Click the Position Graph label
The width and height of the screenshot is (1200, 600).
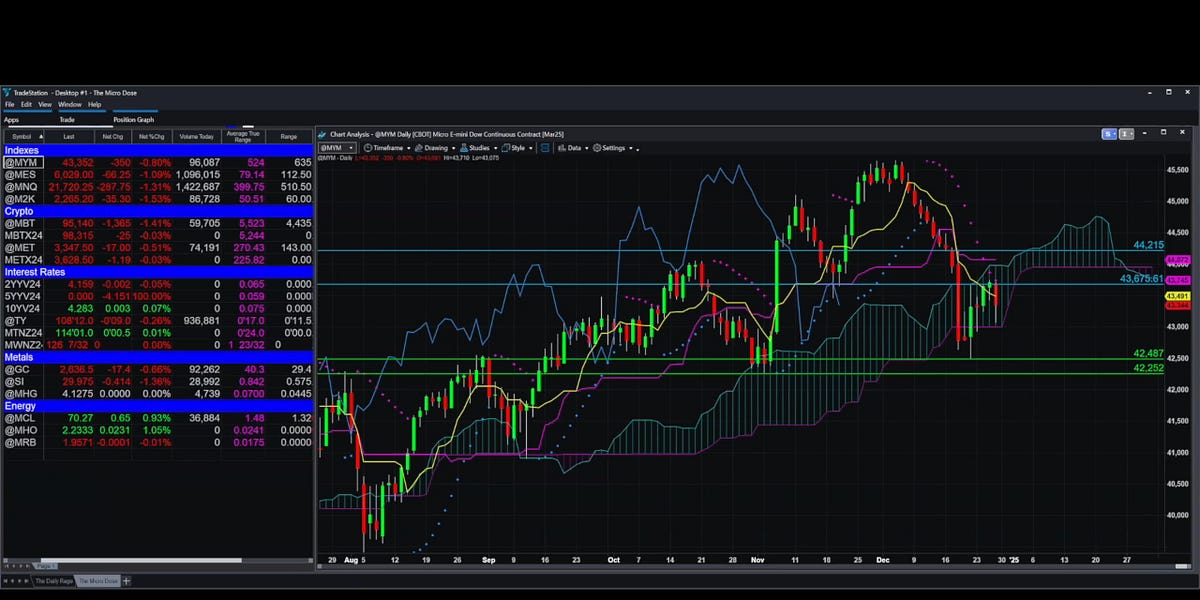coord(133,119)
